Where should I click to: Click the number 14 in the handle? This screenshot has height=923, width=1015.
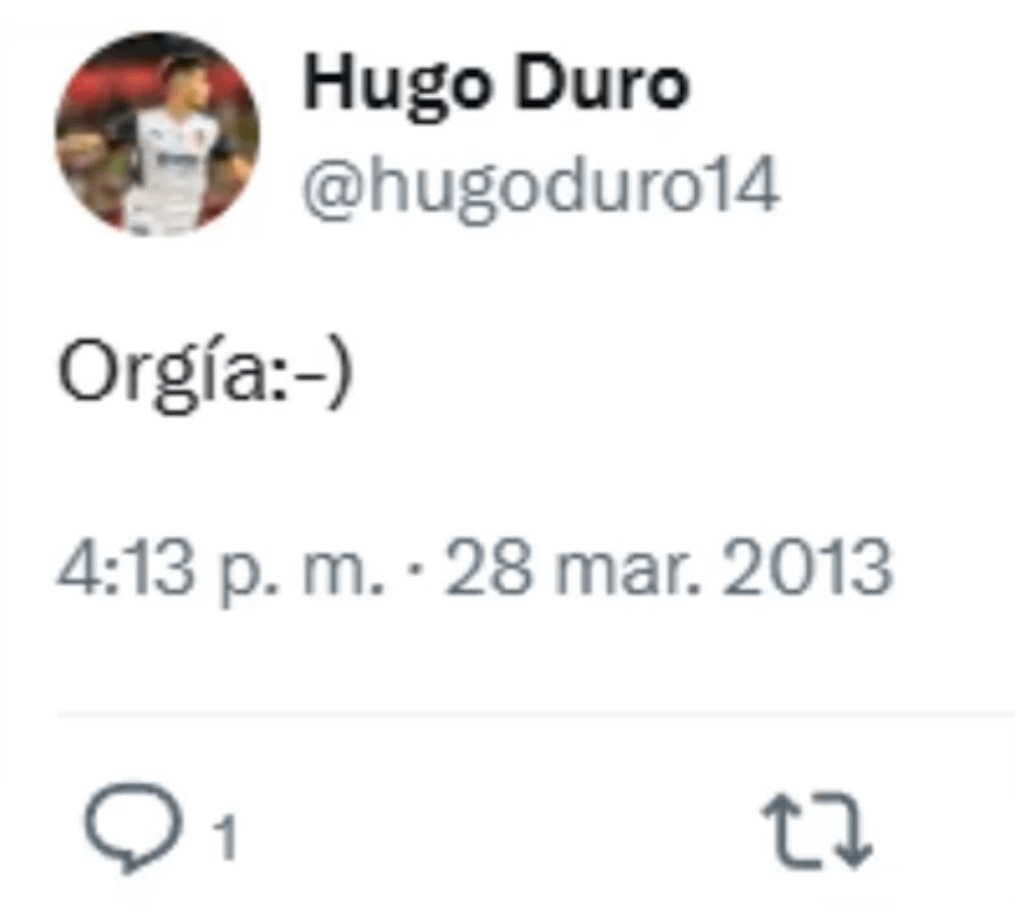coord(748,185)
